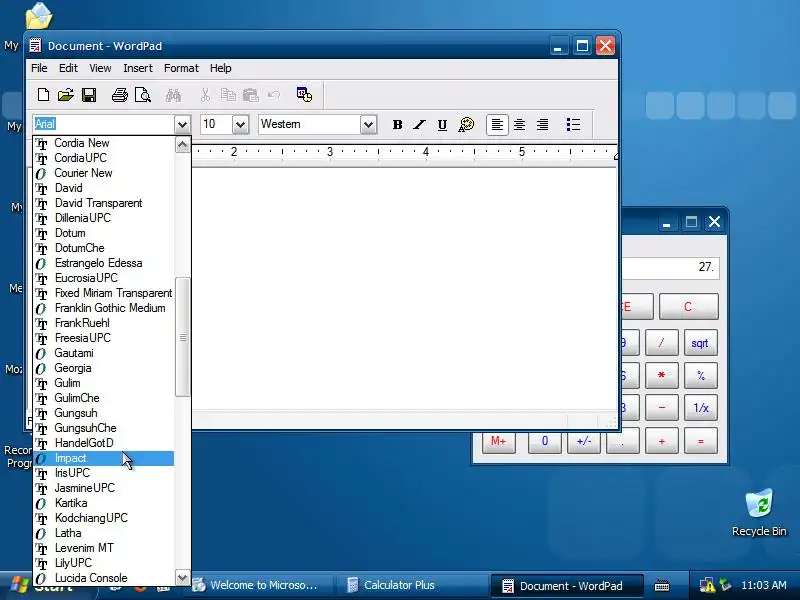The image size is (800, 600).
Task: Select Impact from the font list
Action: pos(104,458)
